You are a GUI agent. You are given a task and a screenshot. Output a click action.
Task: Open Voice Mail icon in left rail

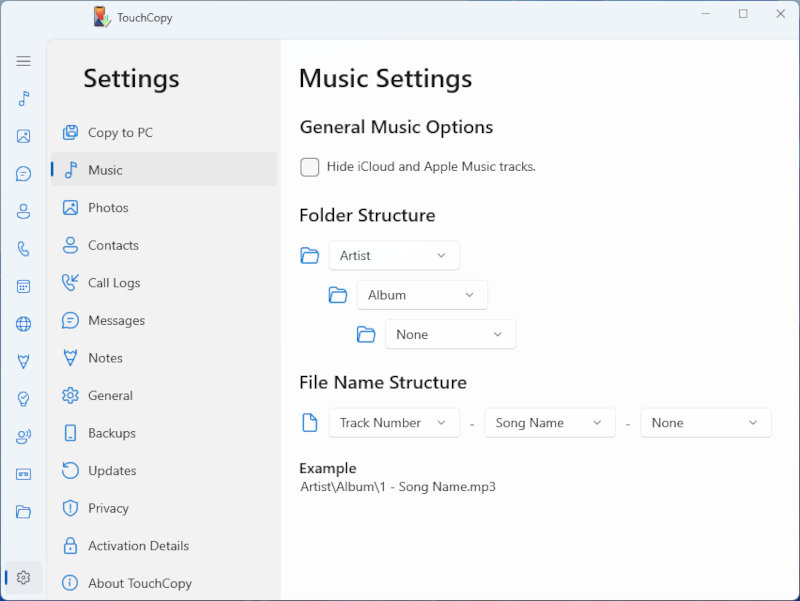(x=23, y=437)
